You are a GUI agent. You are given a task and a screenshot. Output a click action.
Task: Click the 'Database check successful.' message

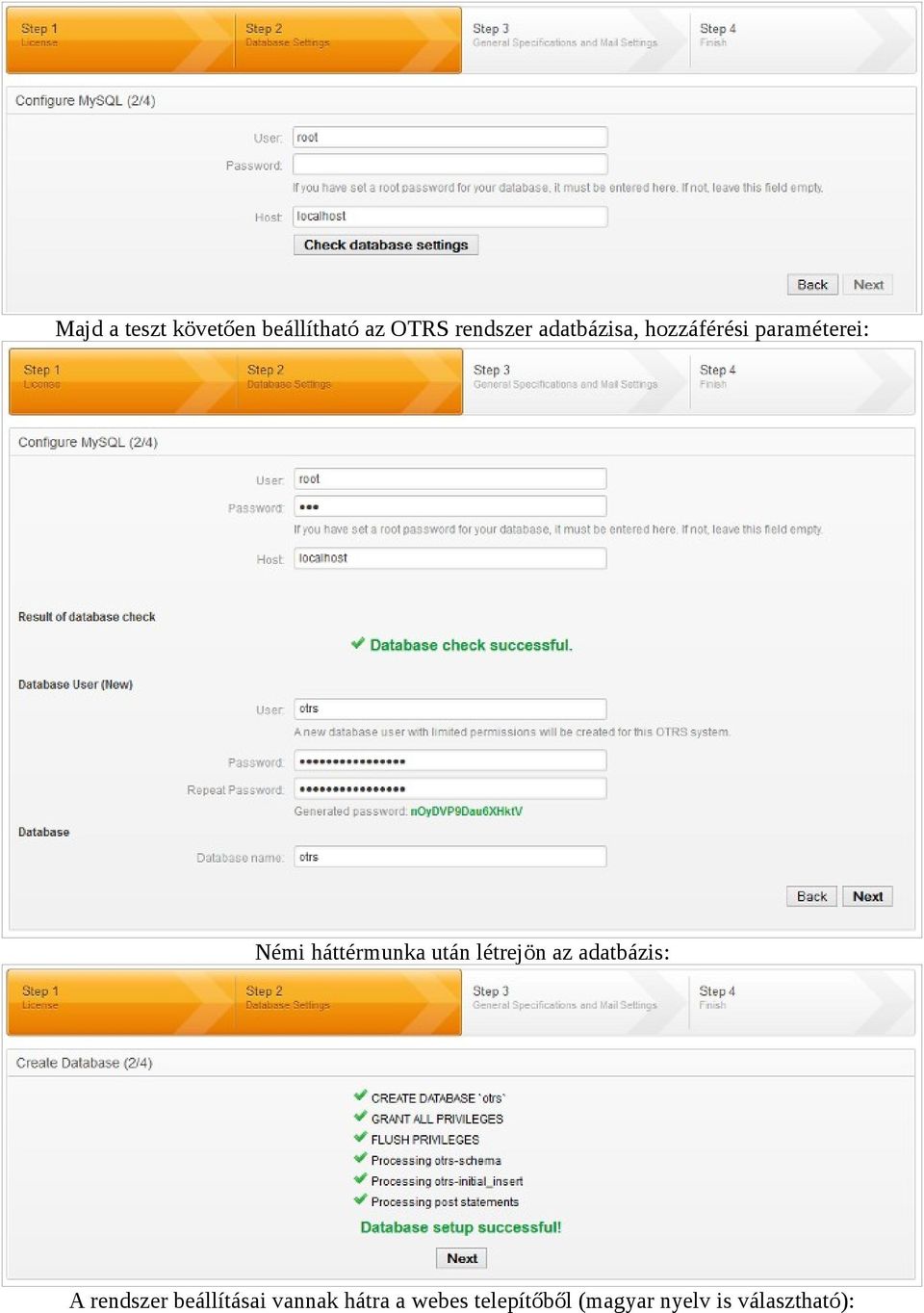pos(471,645)
